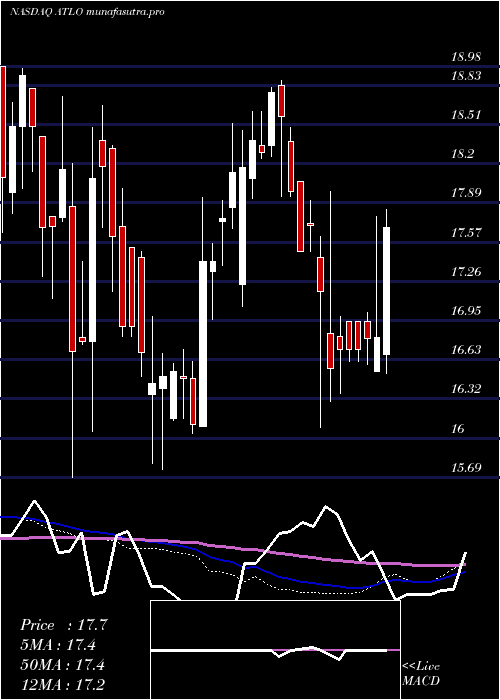This screenshot has height=700, width=500.
Task: Click the 17.26 price axis label
Action: pyautogui.click(x=466, y=271)
